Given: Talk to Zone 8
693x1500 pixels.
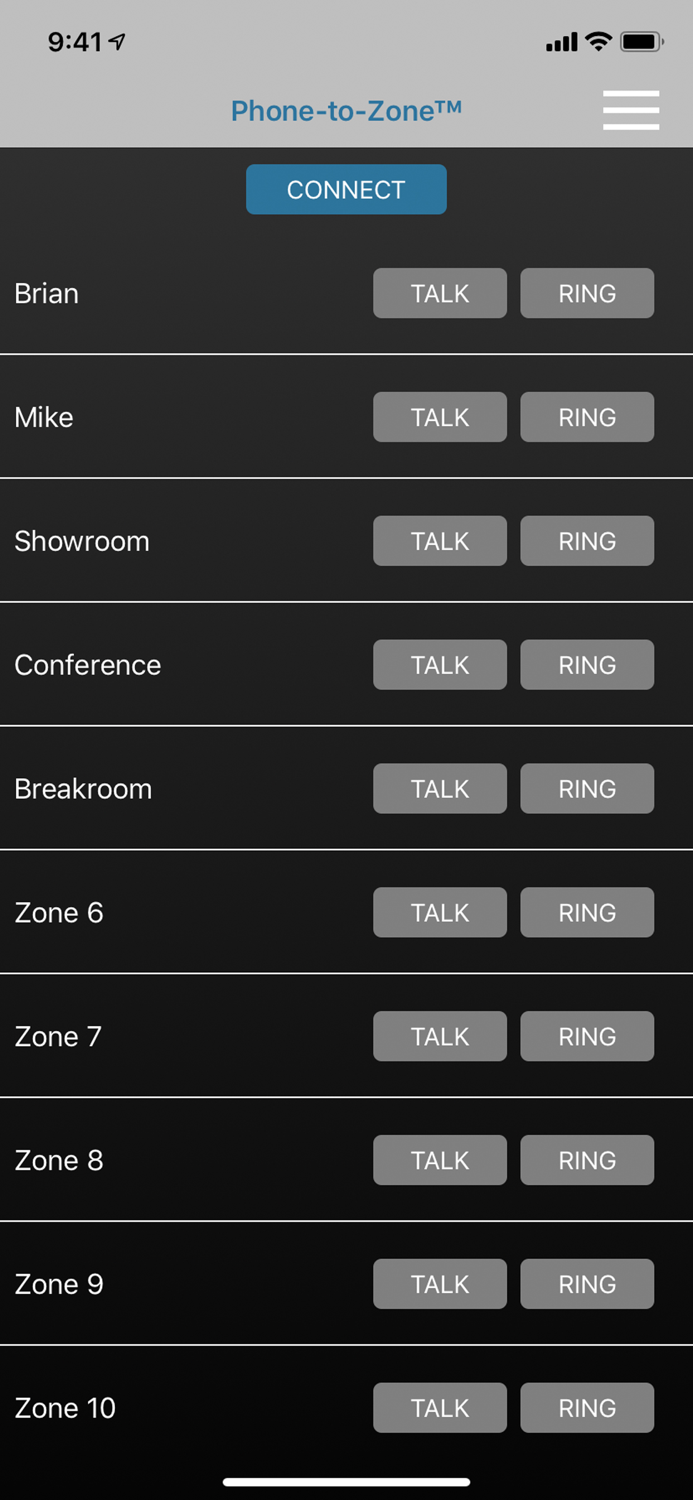Looking at the screenshot, I should pyautogui.click(x=440, y=1160).
